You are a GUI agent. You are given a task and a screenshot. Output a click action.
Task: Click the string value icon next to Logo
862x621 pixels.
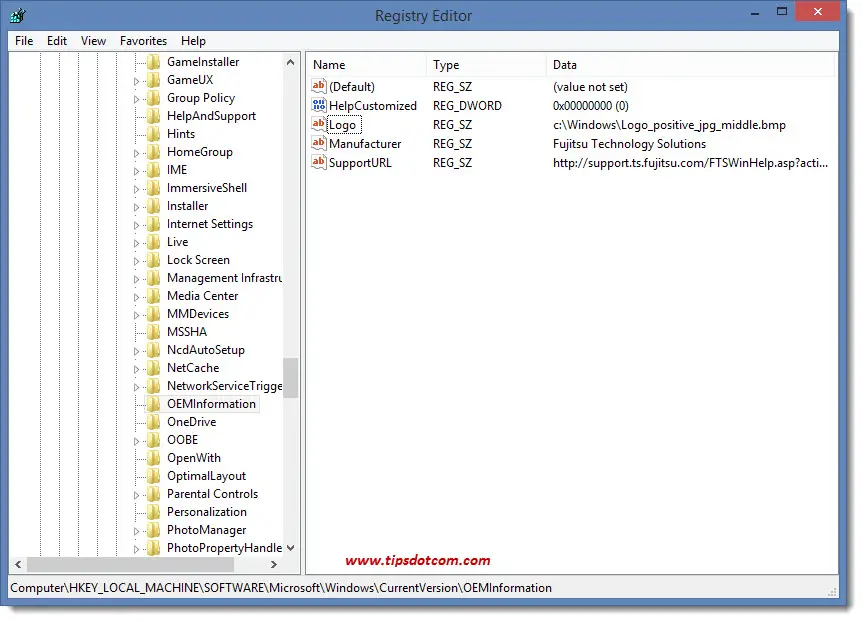coord(319,125)
